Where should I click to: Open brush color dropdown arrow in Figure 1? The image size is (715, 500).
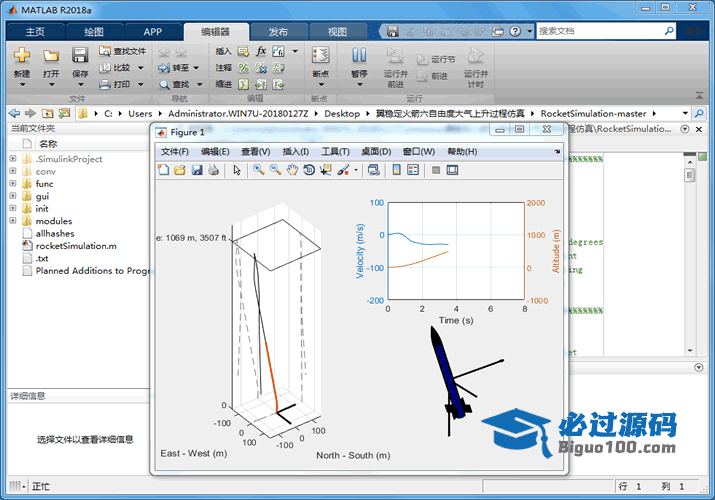click(356, 170)
